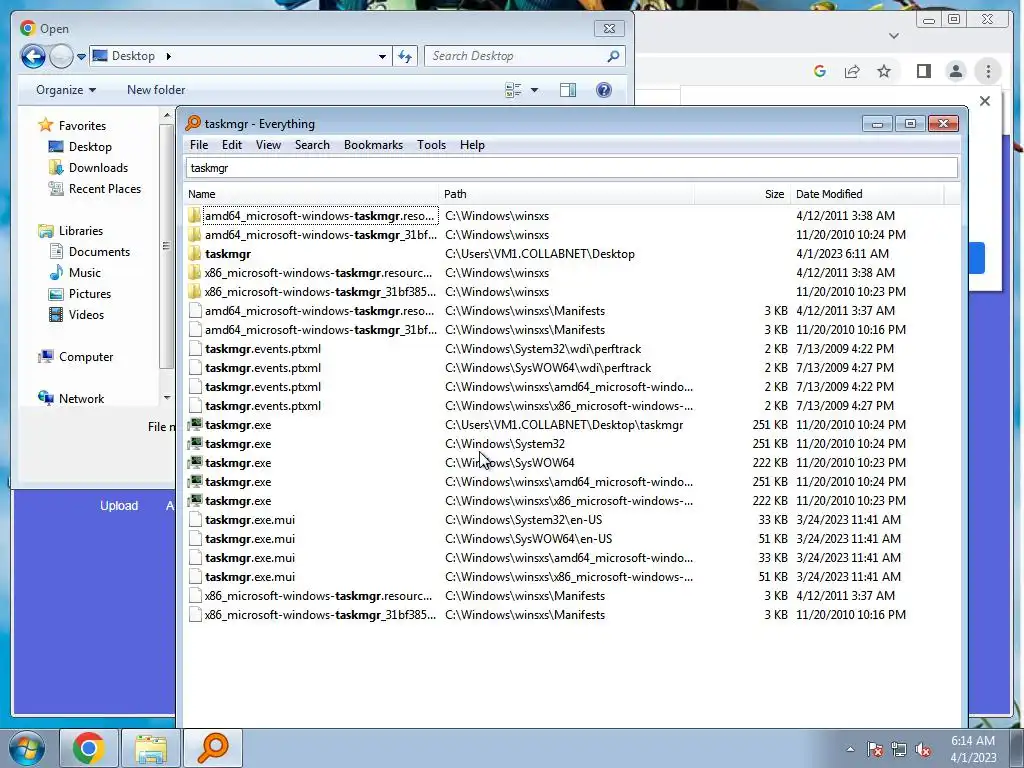Select Documents library
Screen dimensions: 1024x768
click(99, 251)
